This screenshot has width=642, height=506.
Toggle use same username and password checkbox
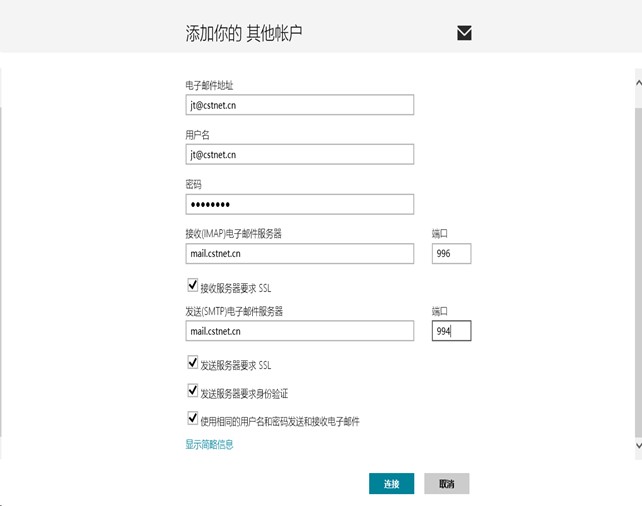tap(192, 418)
